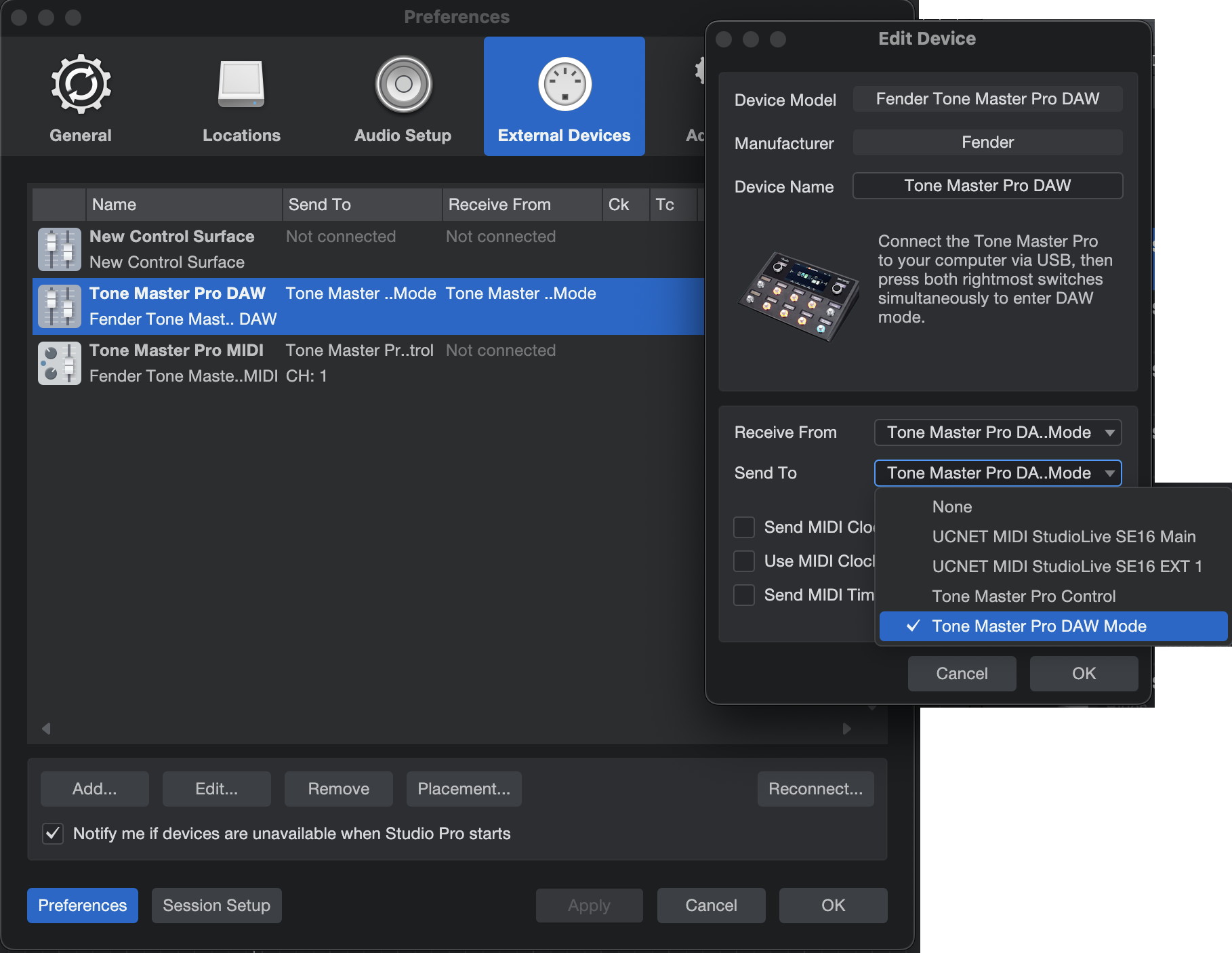The width and height of the screenshot is (1232, 953).
Task: Click the Tone Master Pro hardware image
Action: click(x=798, y=296)
